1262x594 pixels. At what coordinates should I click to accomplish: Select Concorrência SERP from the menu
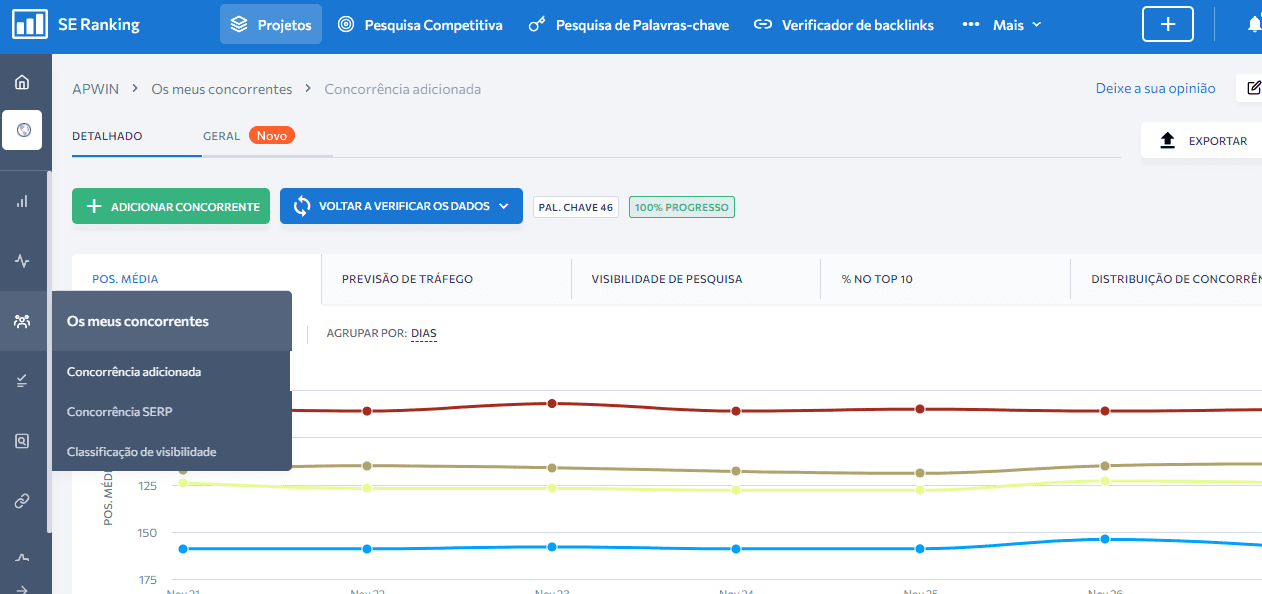(x=121, y=411)
